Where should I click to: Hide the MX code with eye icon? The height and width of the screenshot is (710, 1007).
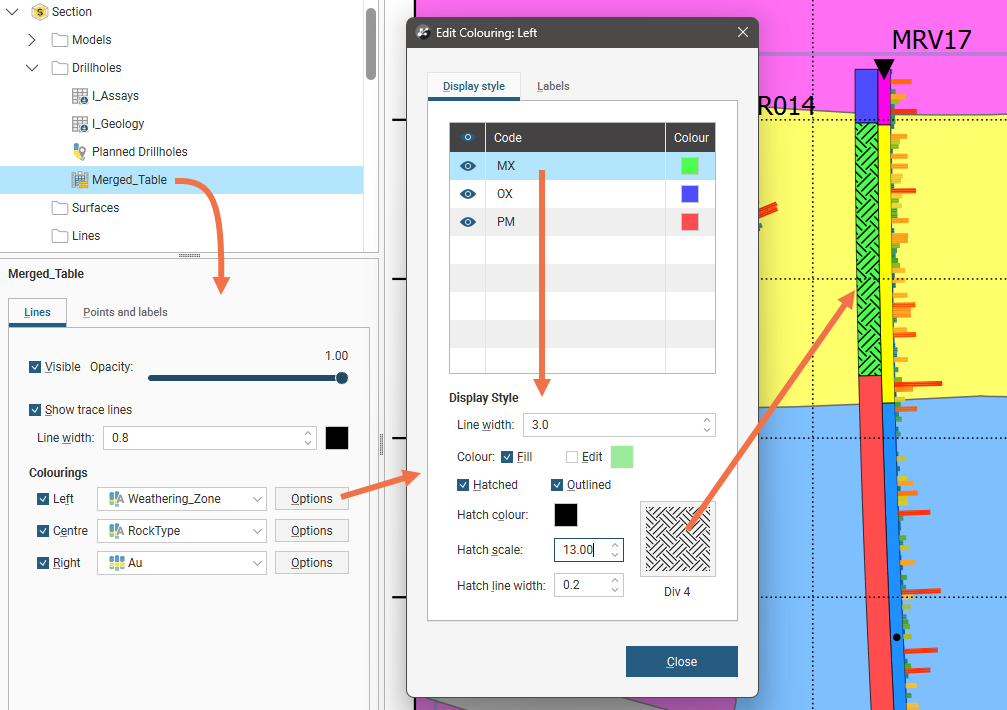pyautogui.click(x=467, y=166)
